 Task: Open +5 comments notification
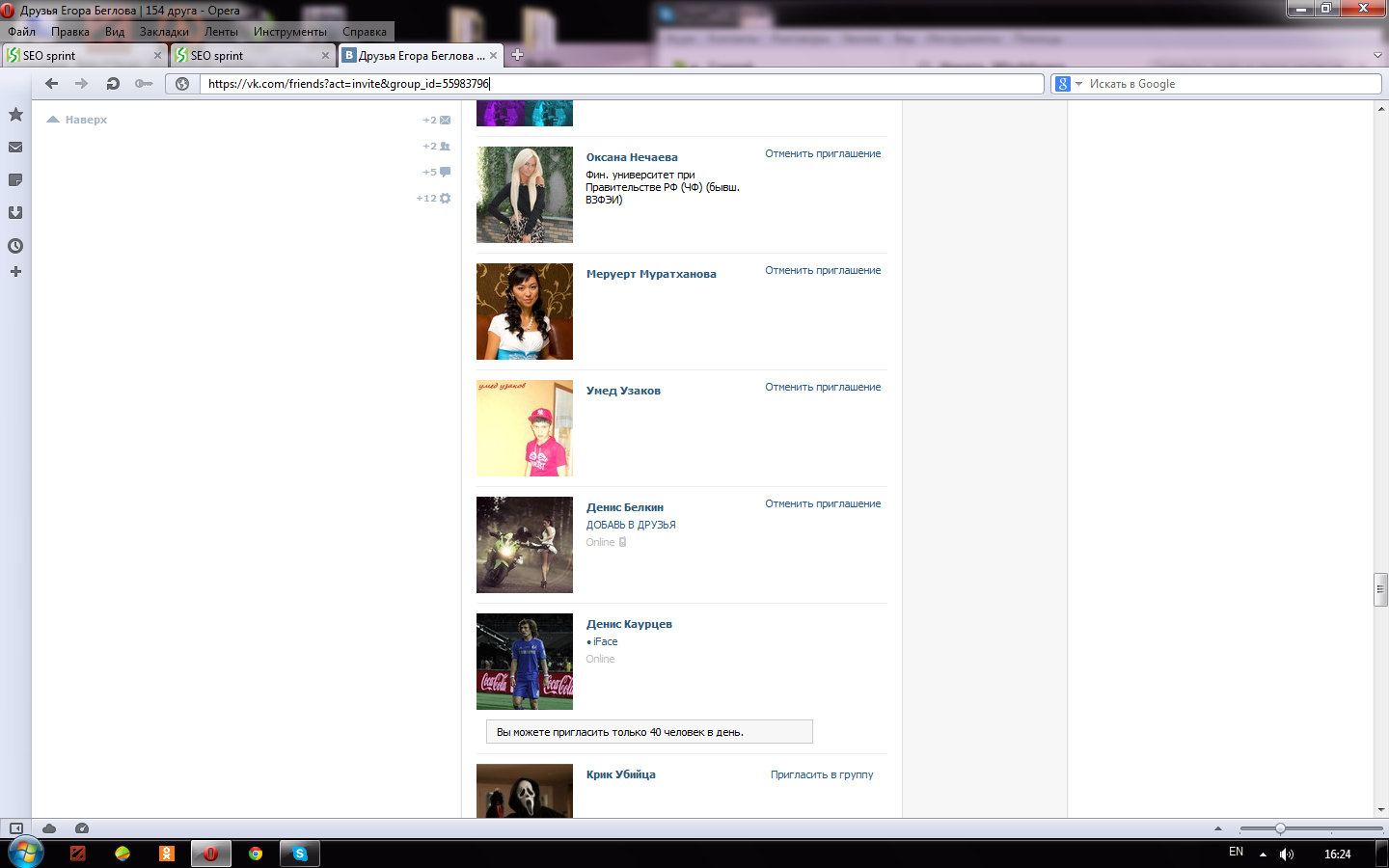(x=437, y=173)
